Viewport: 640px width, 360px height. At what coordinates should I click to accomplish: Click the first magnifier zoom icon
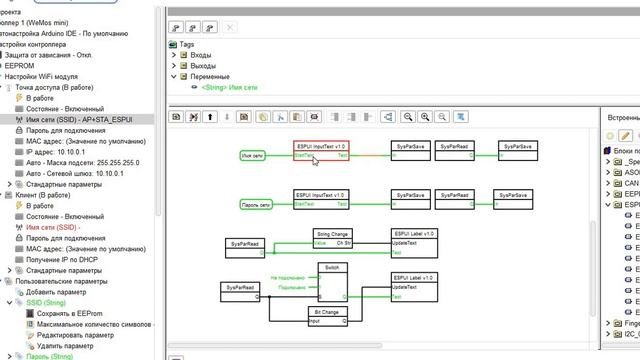click(408, 117)
